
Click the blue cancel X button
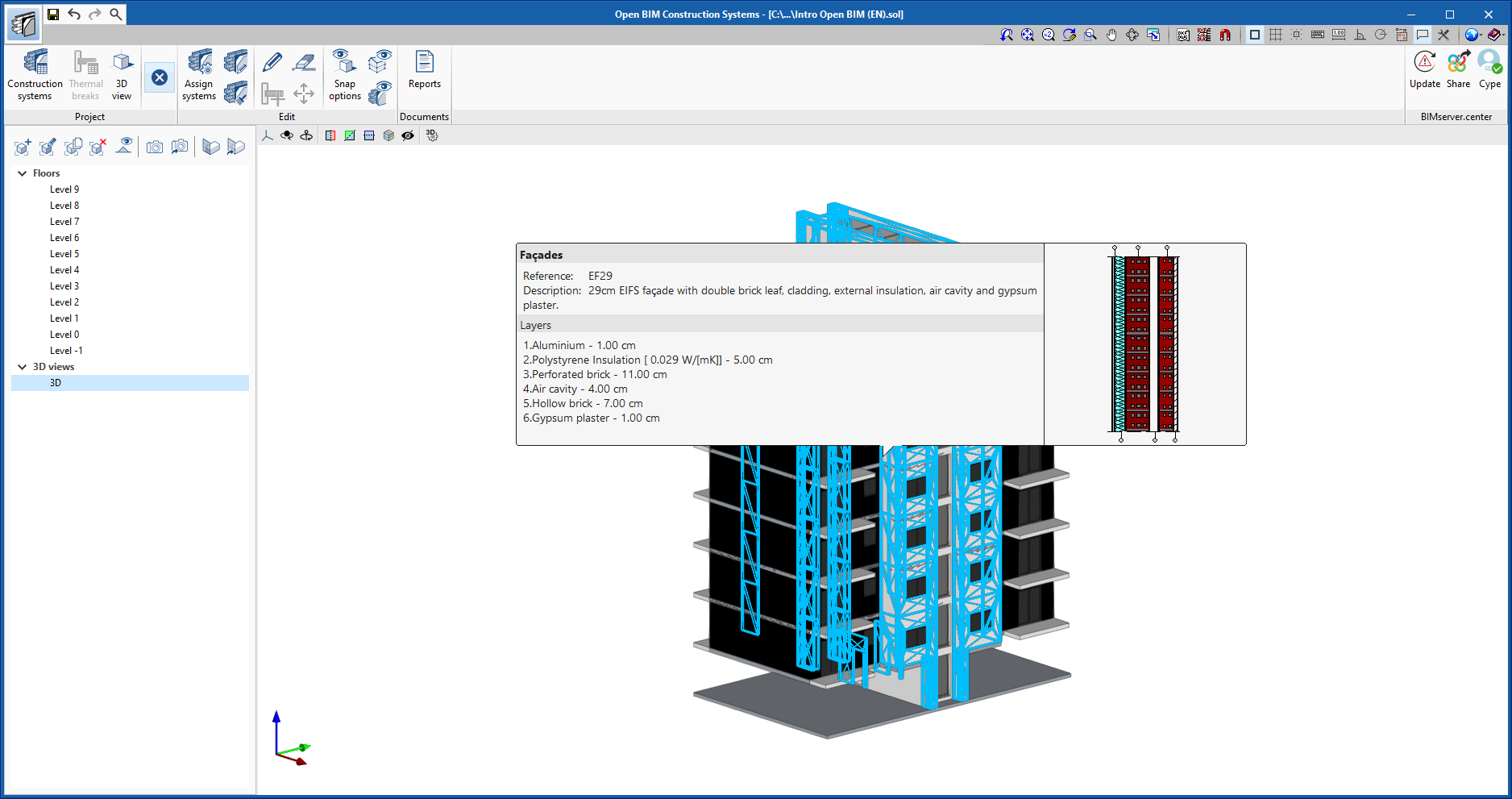coord(160,77)
